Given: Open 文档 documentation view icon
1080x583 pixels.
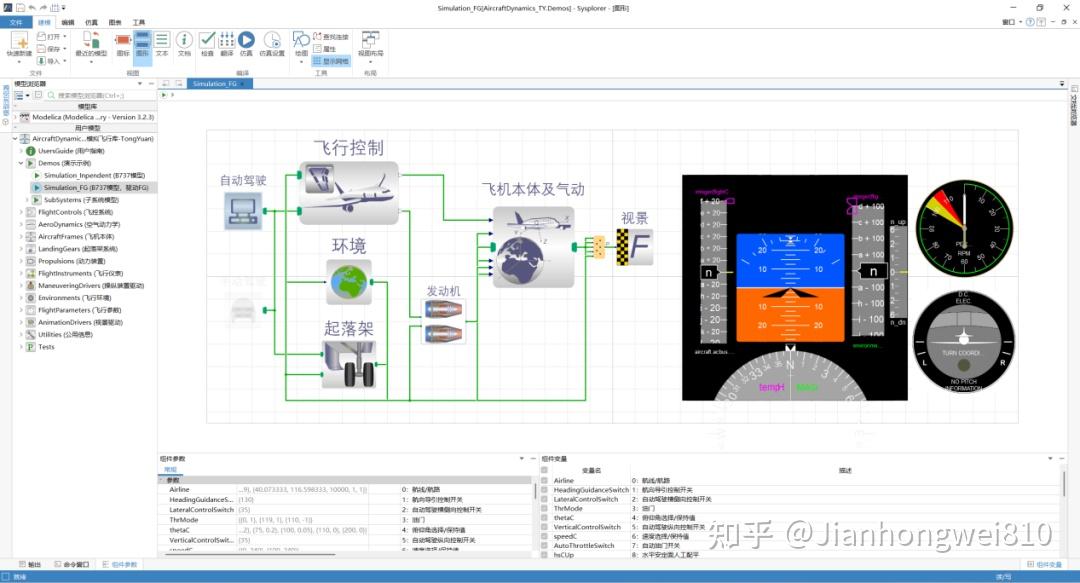Looking at the screenshot, I should point(185,40).
